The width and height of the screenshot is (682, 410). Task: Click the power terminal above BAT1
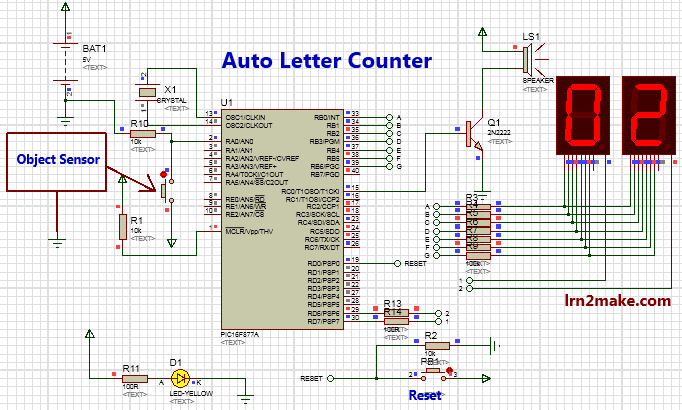pyautogui.click(x=65, y=7)
